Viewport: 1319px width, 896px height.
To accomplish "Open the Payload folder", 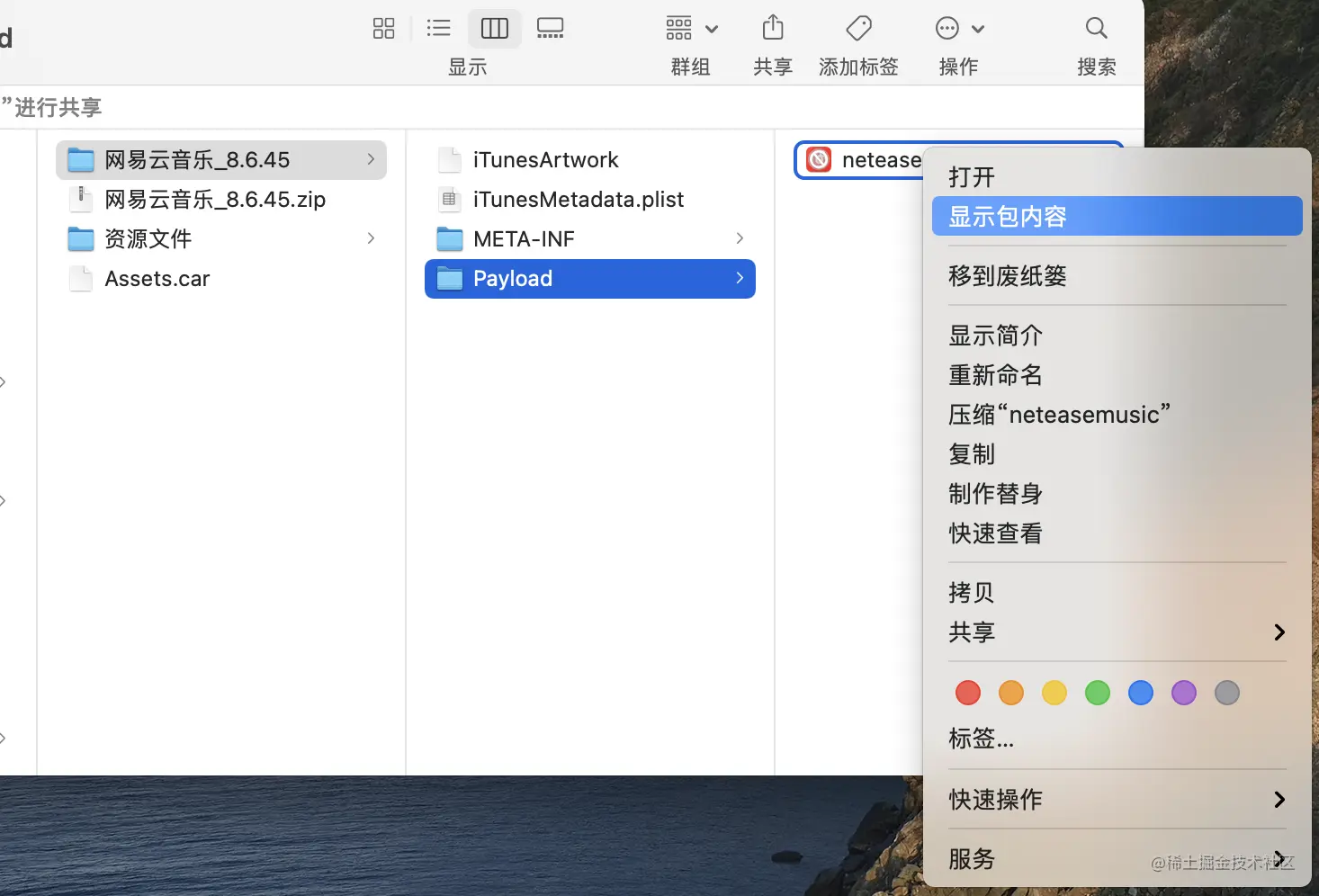I will (x=511, y=278).
